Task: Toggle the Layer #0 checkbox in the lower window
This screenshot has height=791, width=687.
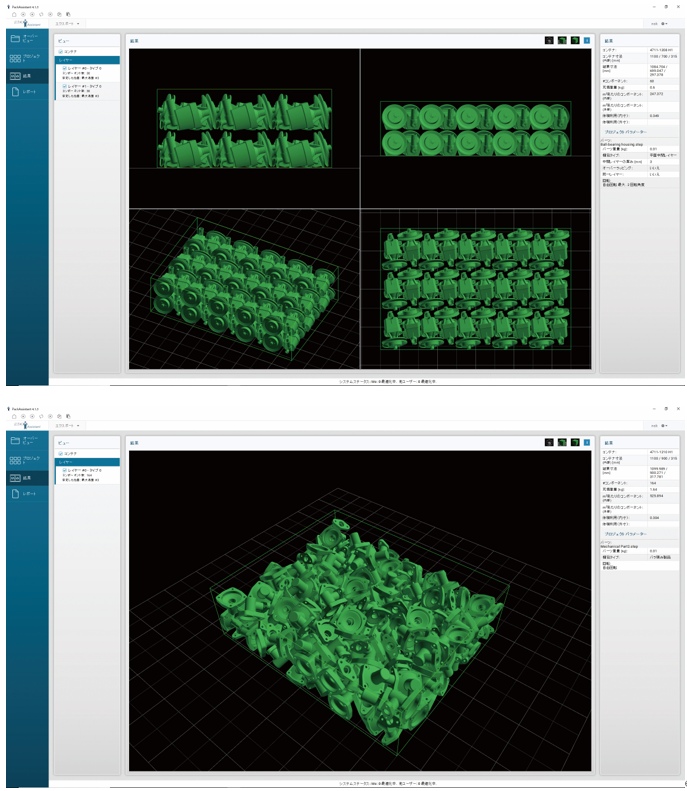Action: point(64,468)
